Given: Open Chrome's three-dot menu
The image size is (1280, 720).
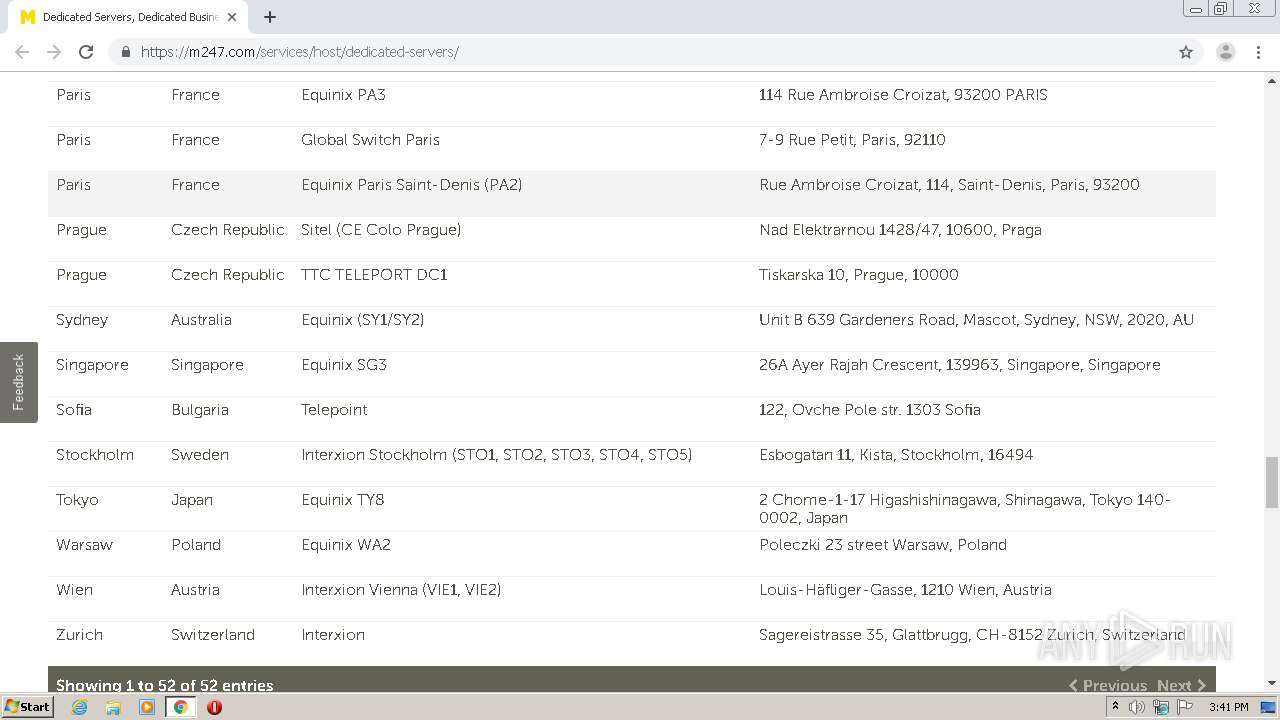Looking at the screenshot, I should coord(1258,52).
